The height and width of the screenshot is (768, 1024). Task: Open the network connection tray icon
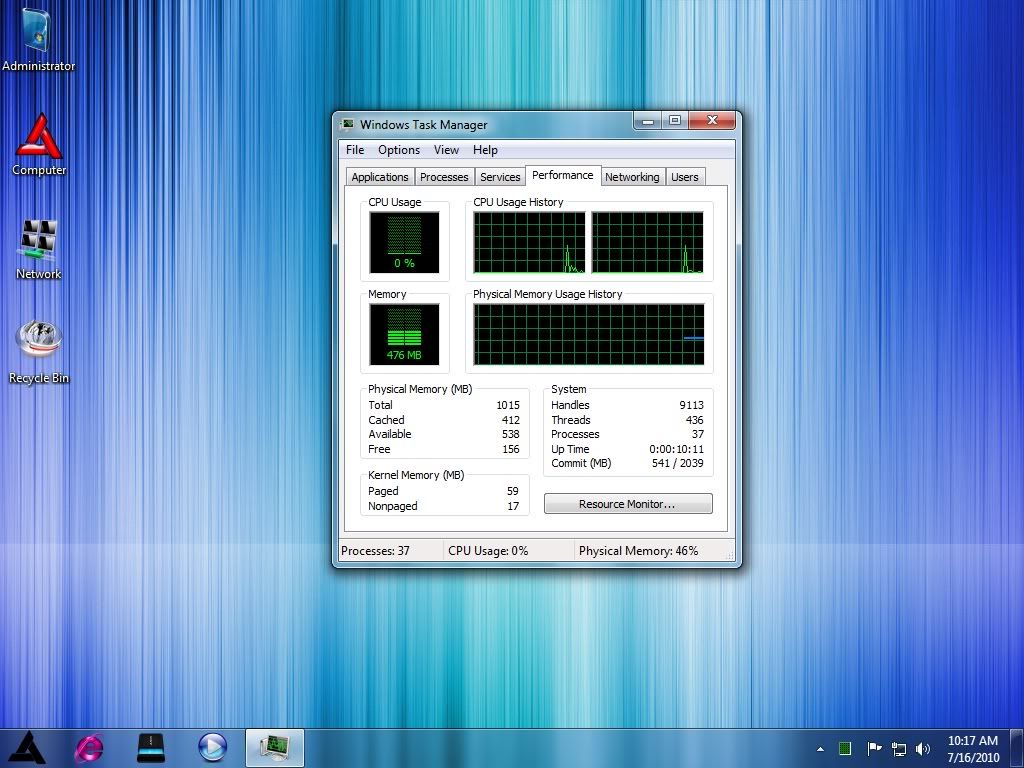coord(899,748)
